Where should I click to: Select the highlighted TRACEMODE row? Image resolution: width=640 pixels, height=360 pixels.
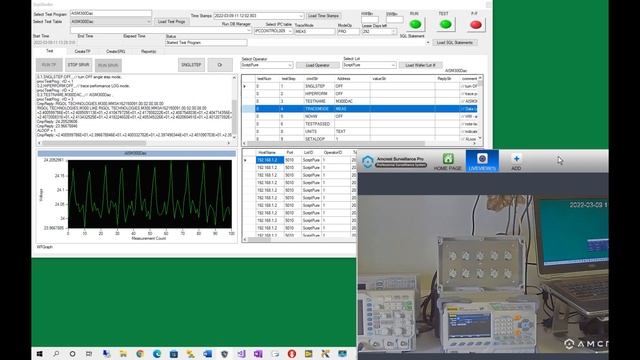point(360,109)
